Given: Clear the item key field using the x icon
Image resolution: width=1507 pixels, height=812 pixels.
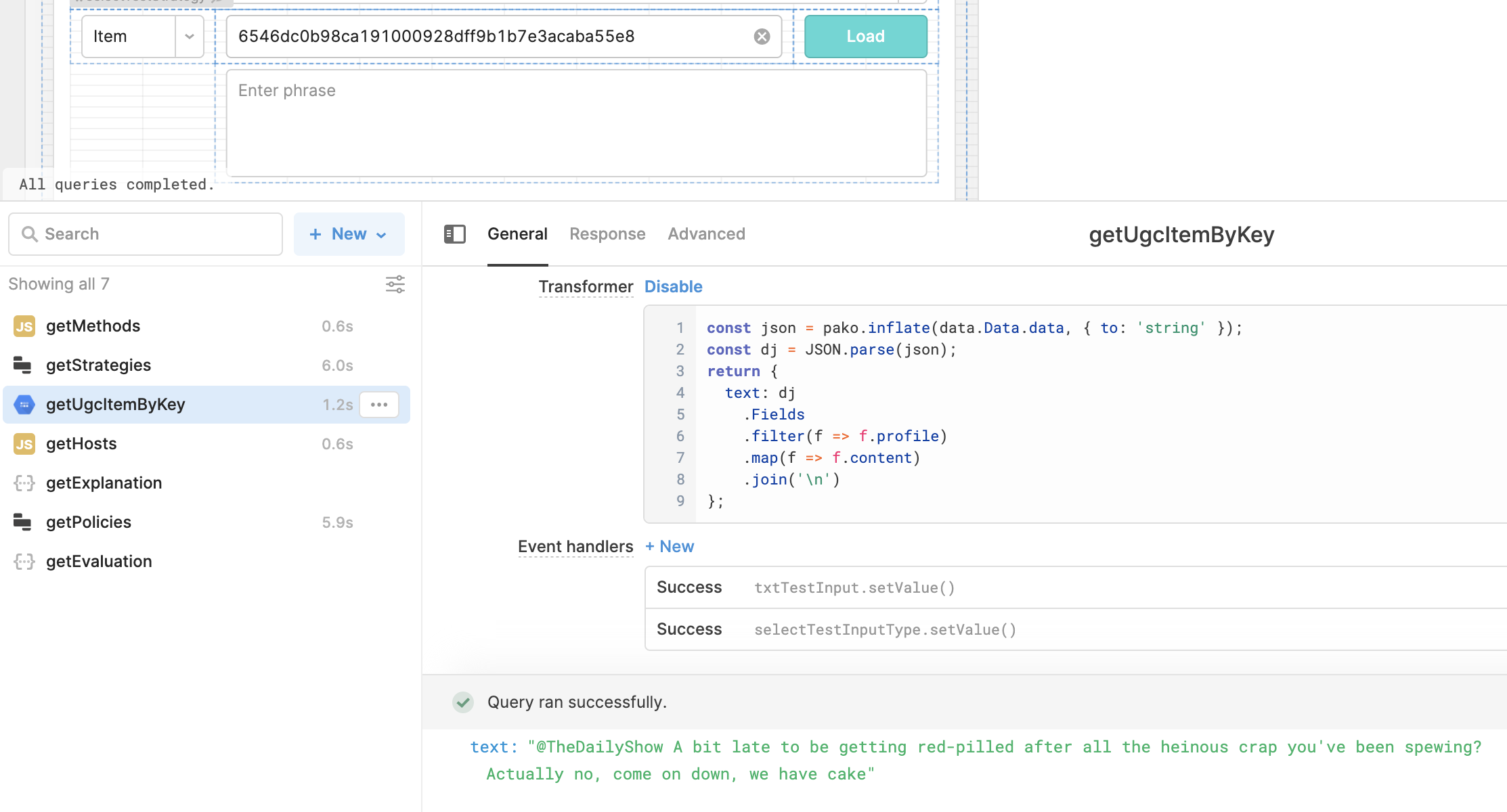Looking at the screenshot, I should pyautogui.click(x=762, y=36).
